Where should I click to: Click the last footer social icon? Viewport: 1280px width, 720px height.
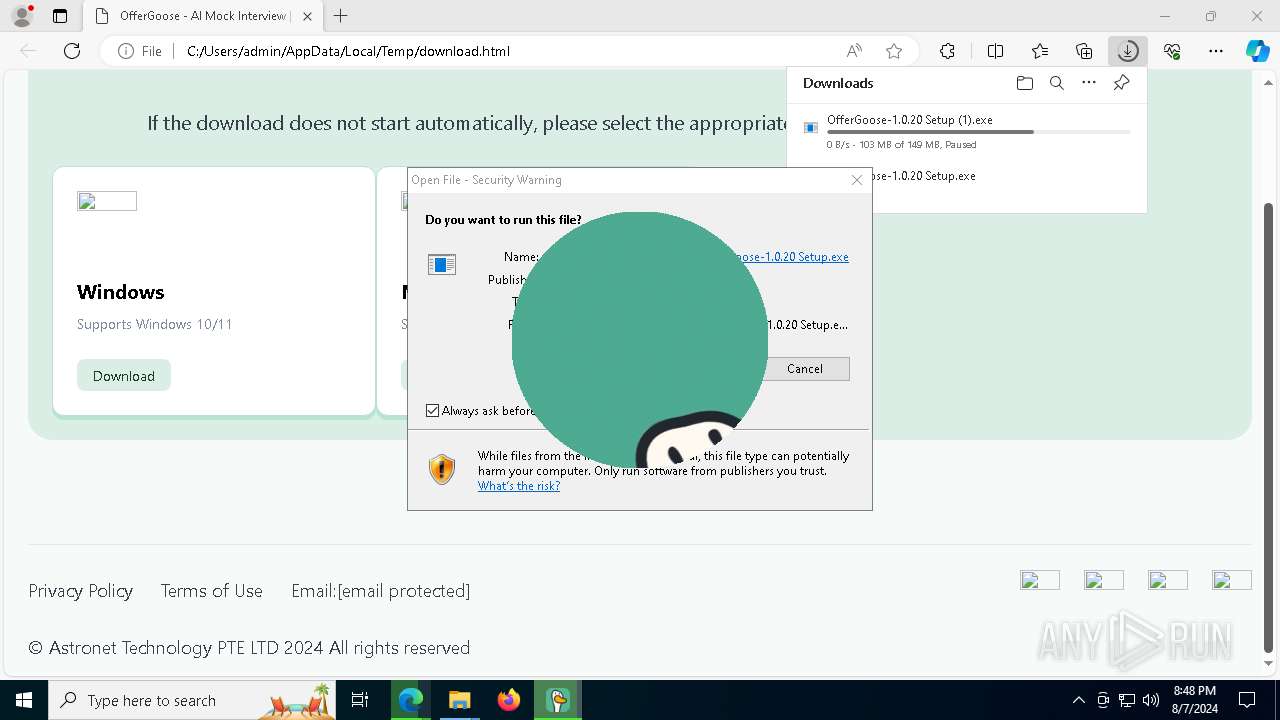coord(1232,580)
